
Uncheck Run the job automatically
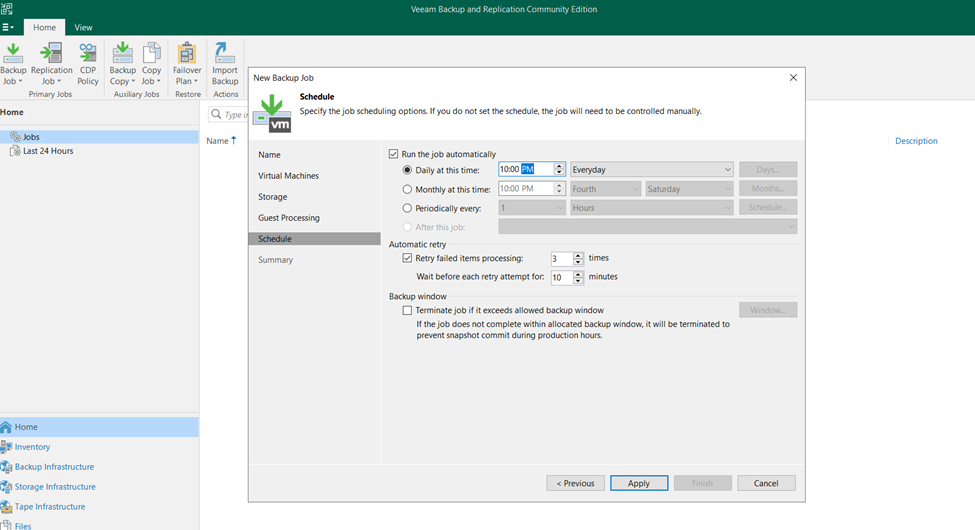tap(394, 154)
